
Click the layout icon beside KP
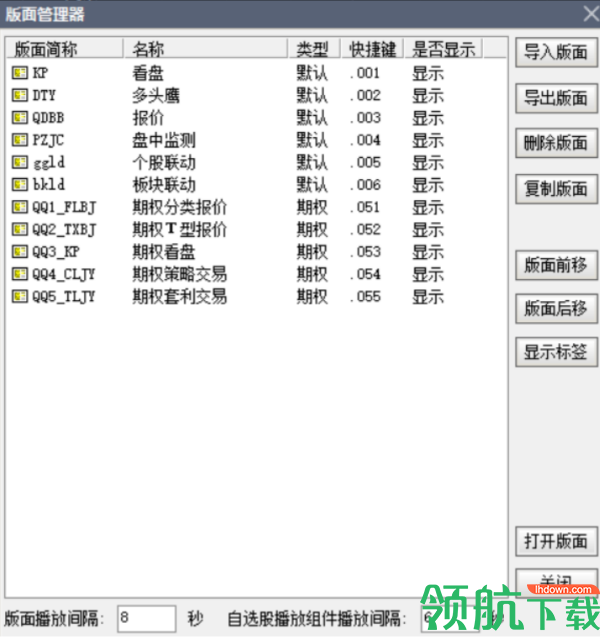point(19,73)
